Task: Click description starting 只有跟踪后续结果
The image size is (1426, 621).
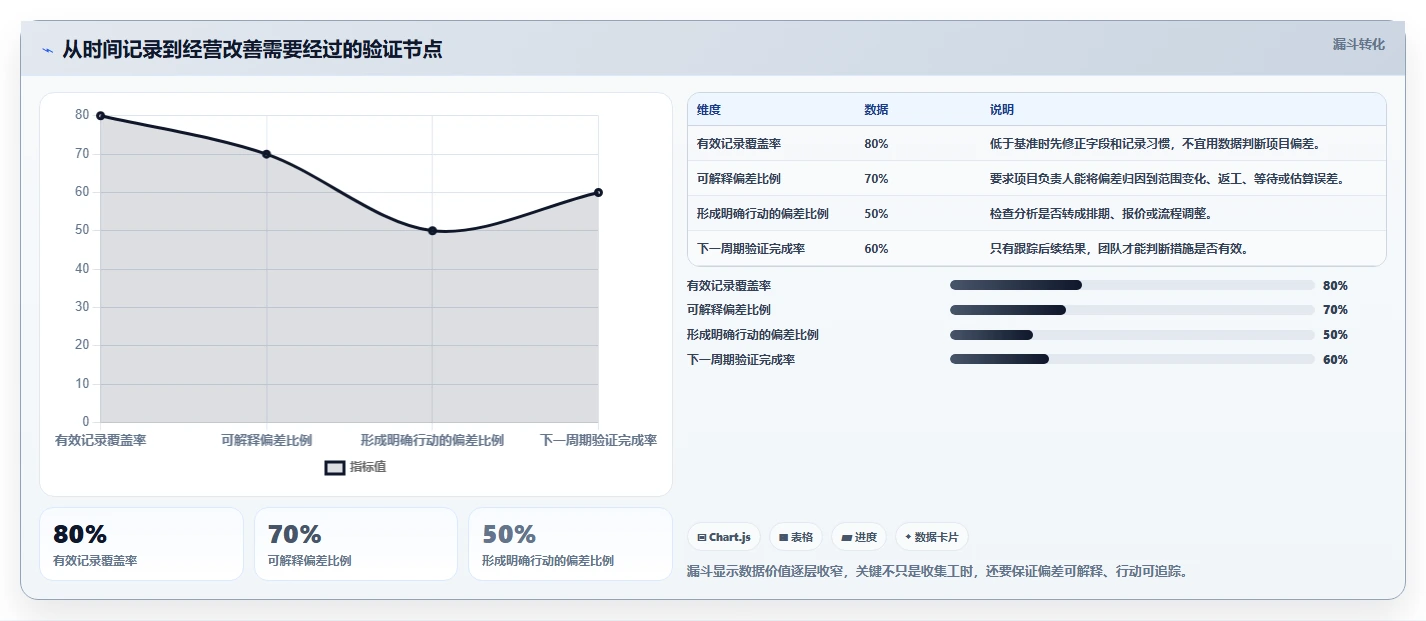Action: click(x=1120, y=248)
